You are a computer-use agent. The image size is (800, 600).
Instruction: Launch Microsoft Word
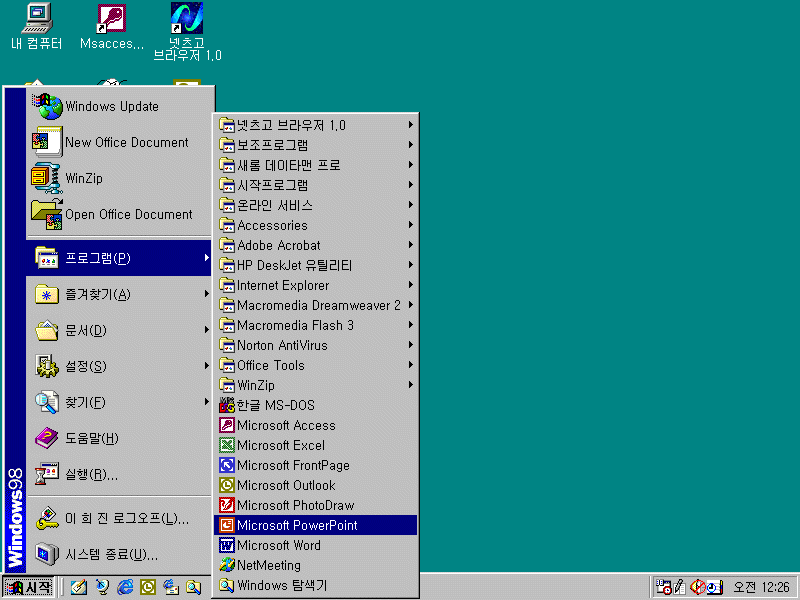pyautogui.click(x=316, y=545)
